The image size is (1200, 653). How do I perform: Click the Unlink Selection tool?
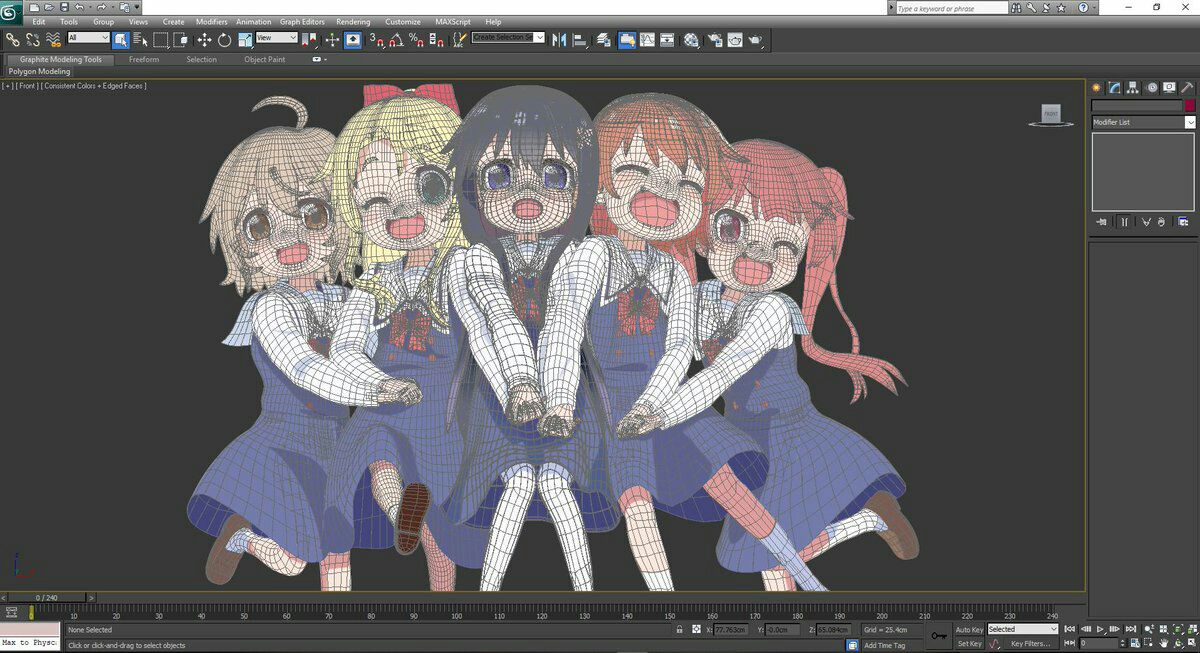coord(33,40)
